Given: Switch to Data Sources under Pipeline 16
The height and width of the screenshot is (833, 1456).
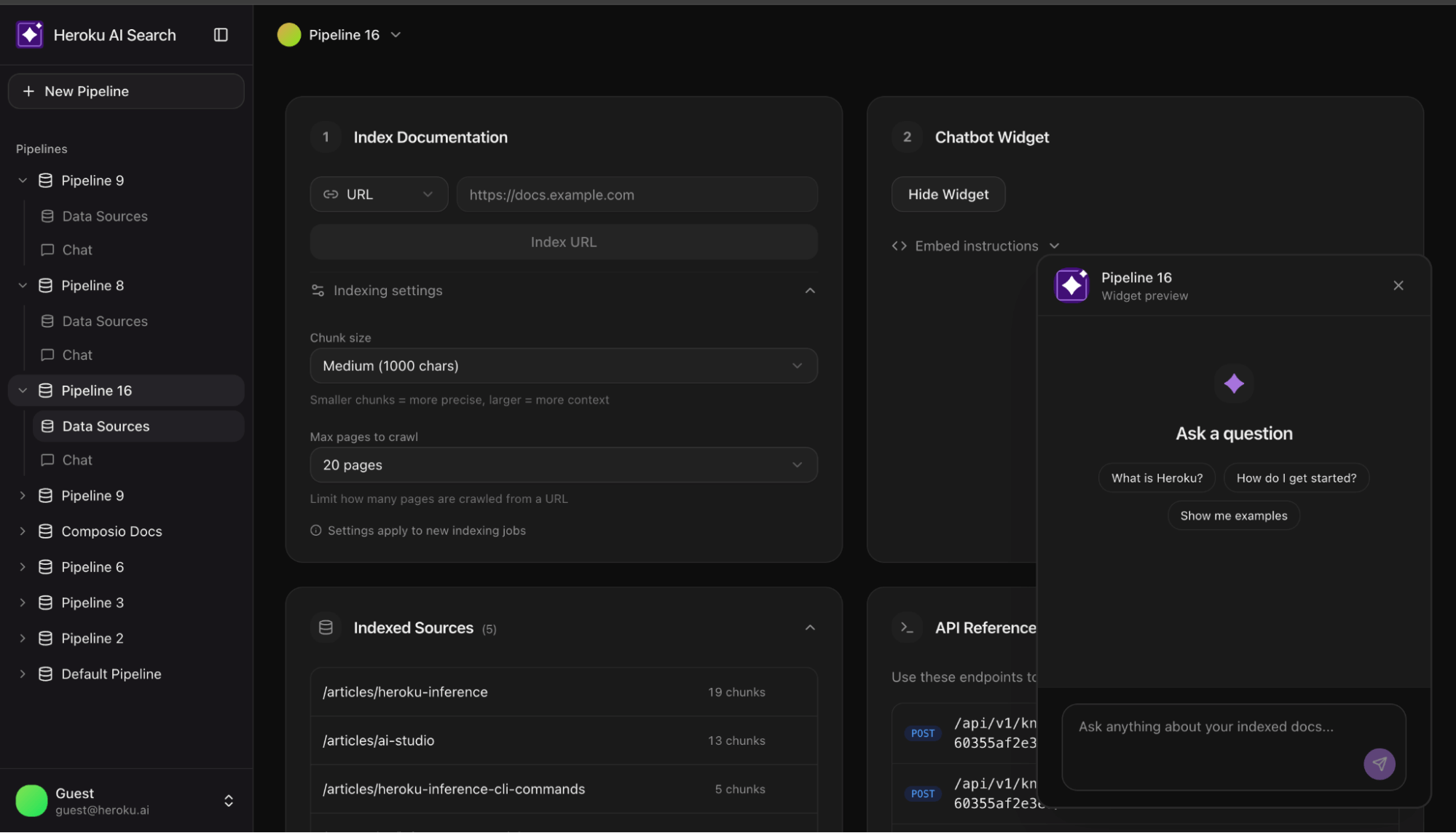Looking at the screenshot, I should [106, 426].
